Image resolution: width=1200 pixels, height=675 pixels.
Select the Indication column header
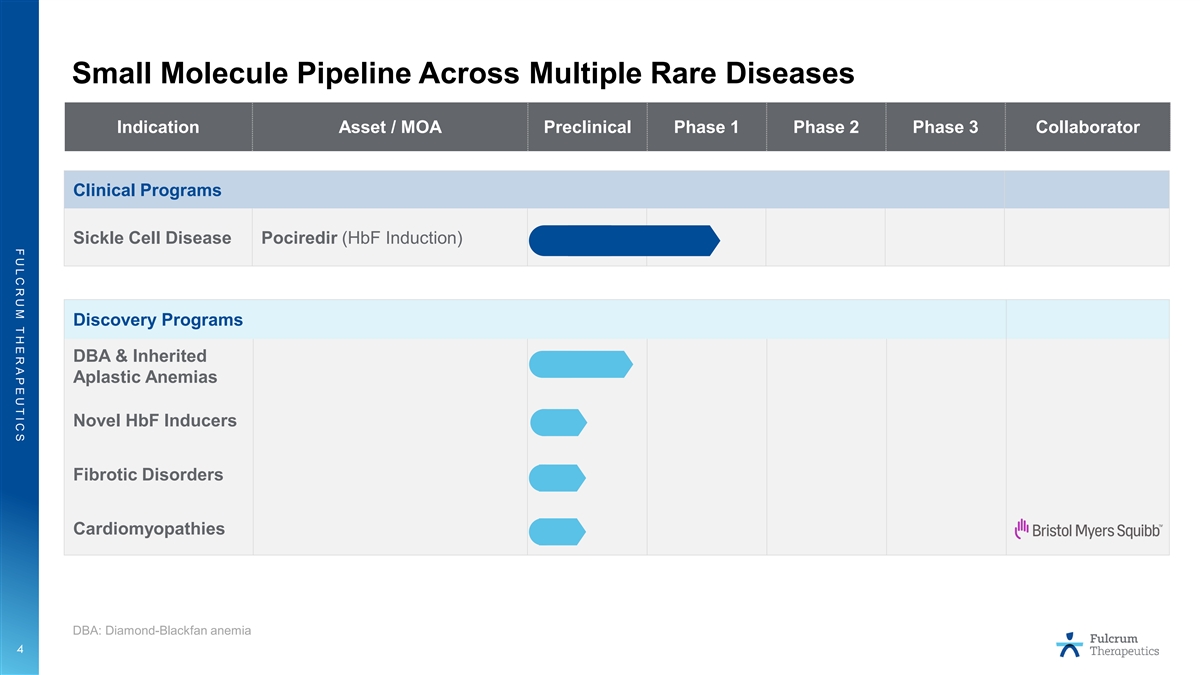(x=158, y=127)
